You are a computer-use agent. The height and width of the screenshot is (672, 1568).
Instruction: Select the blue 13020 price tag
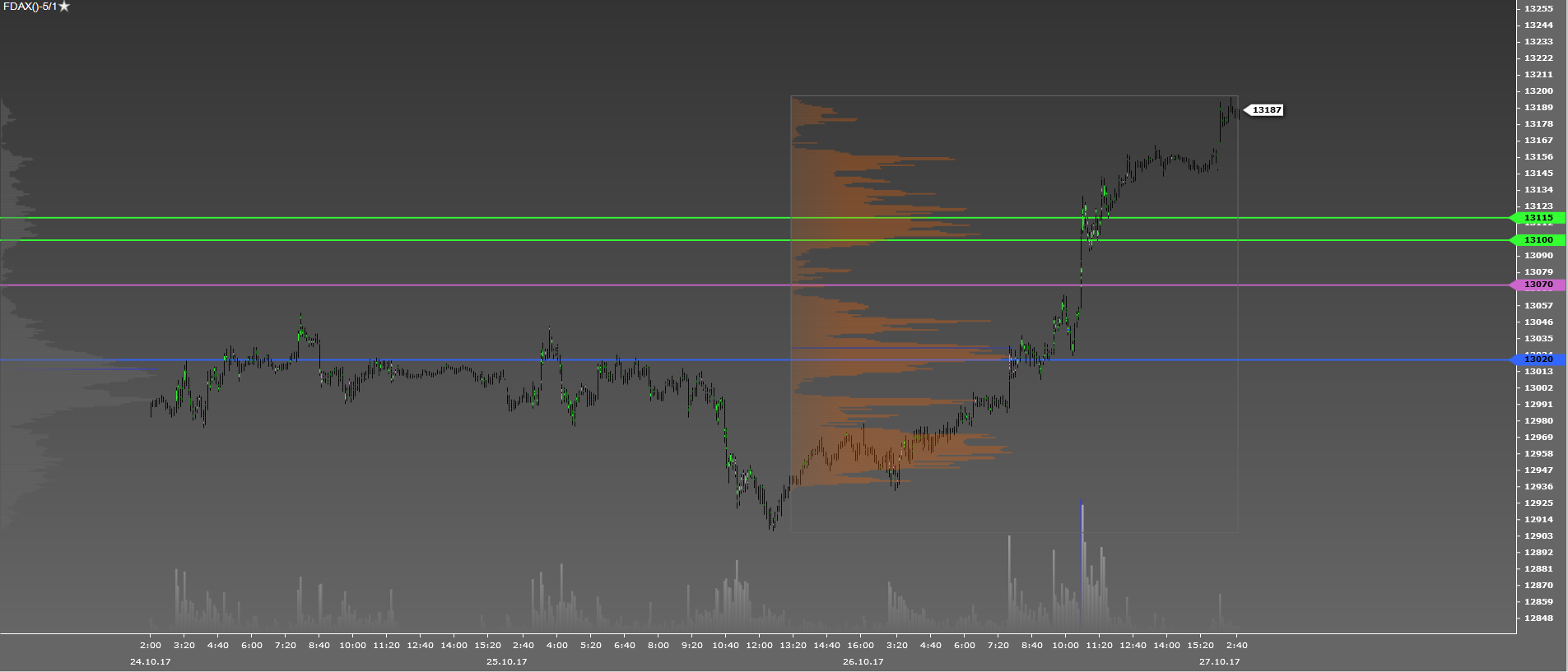[x=1538, y=359]
